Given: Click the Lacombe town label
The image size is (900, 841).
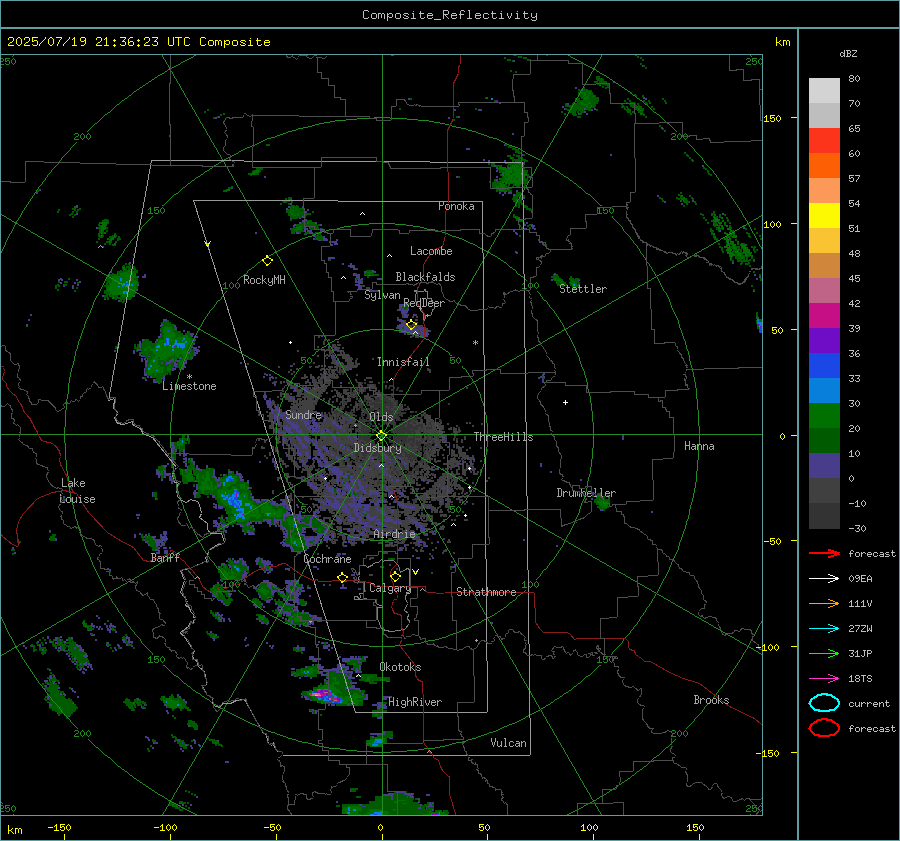Looking at the screenshot, I should click(431, 251).
